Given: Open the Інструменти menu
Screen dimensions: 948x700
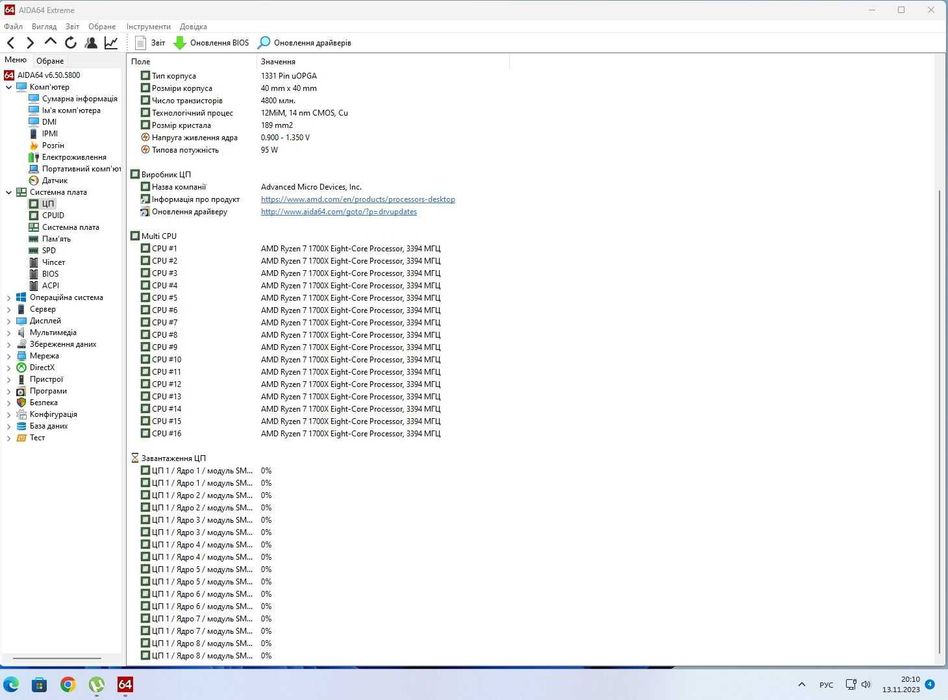Looking at the screenshot, I should coord(148,27).
